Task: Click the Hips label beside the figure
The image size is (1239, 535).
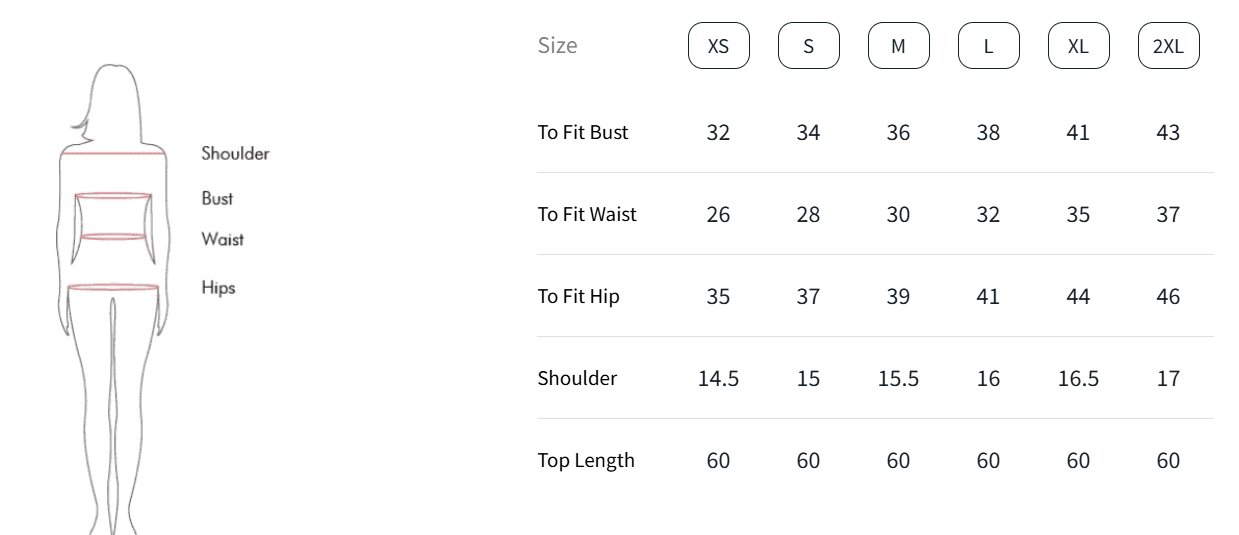Action: pos(218,288)
